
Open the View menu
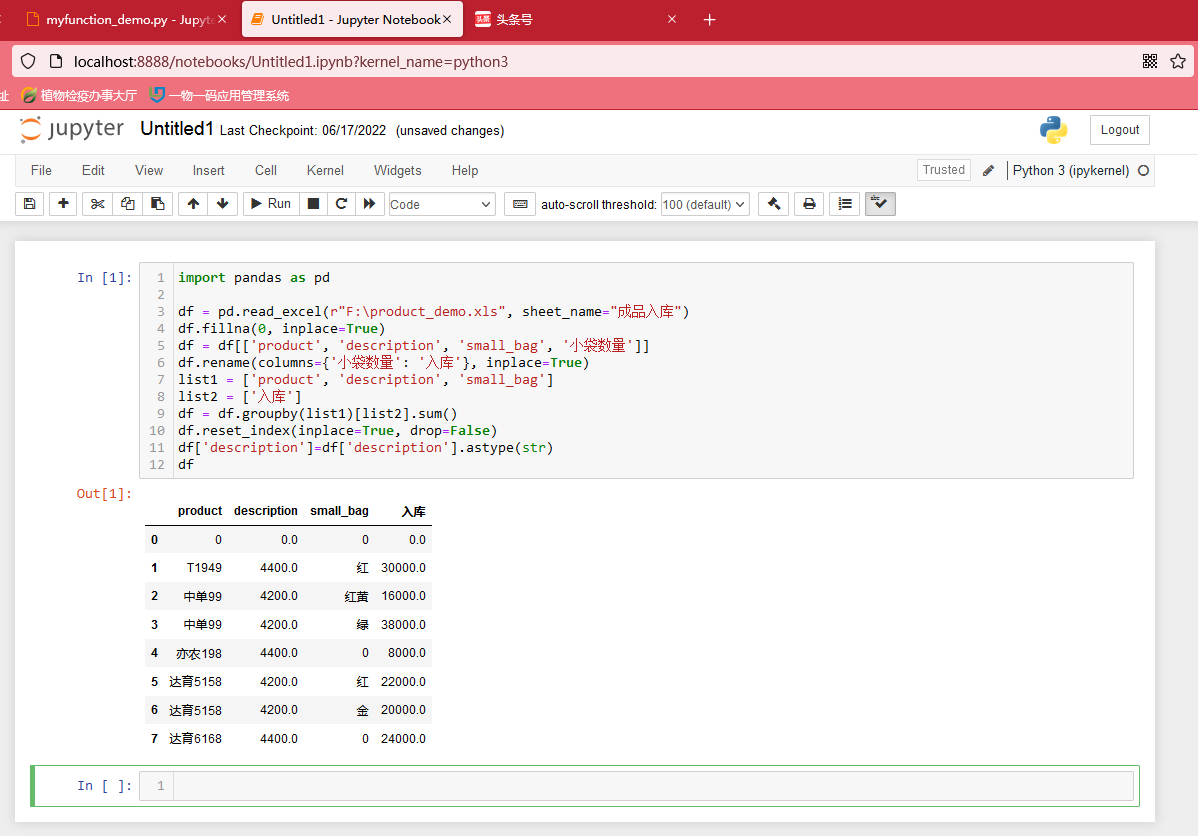pyautogui.click(x=149, y=170)
